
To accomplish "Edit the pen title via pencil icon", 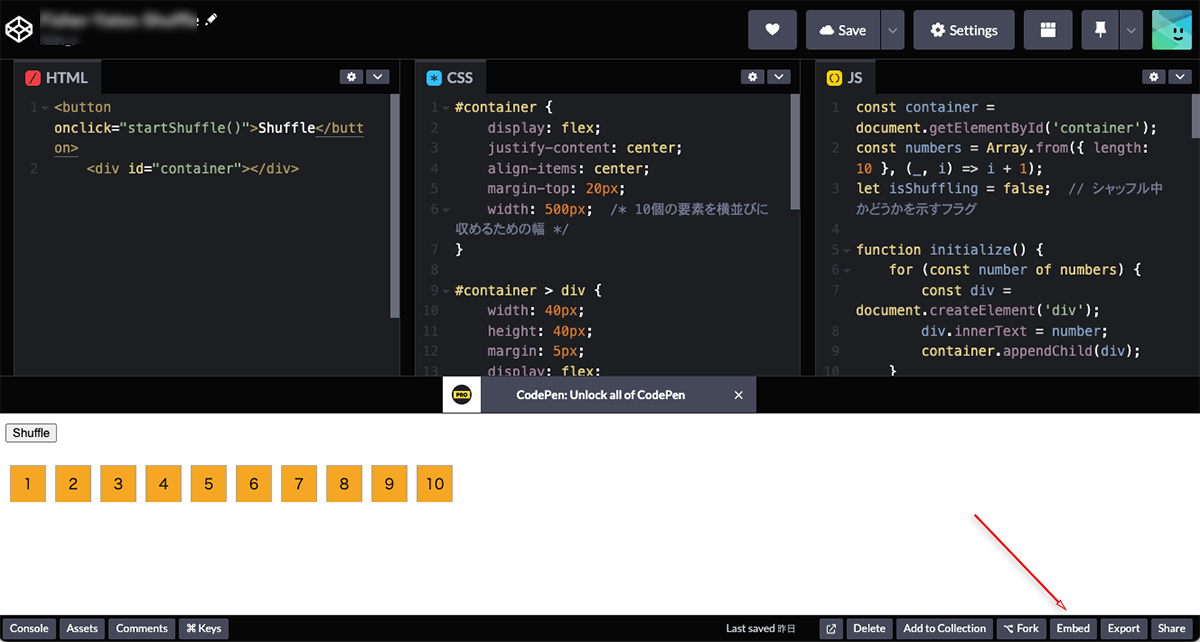I will click(x=210, y=18).
